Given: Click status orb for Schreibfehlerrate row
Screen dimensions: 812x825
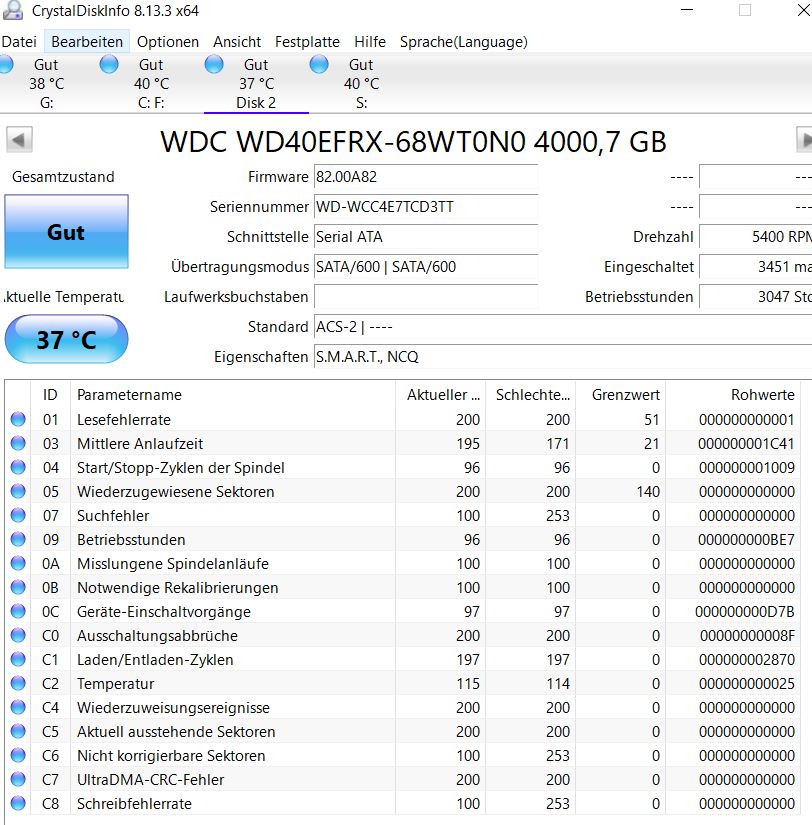Looking at the screenshot, I should [18, 803].
